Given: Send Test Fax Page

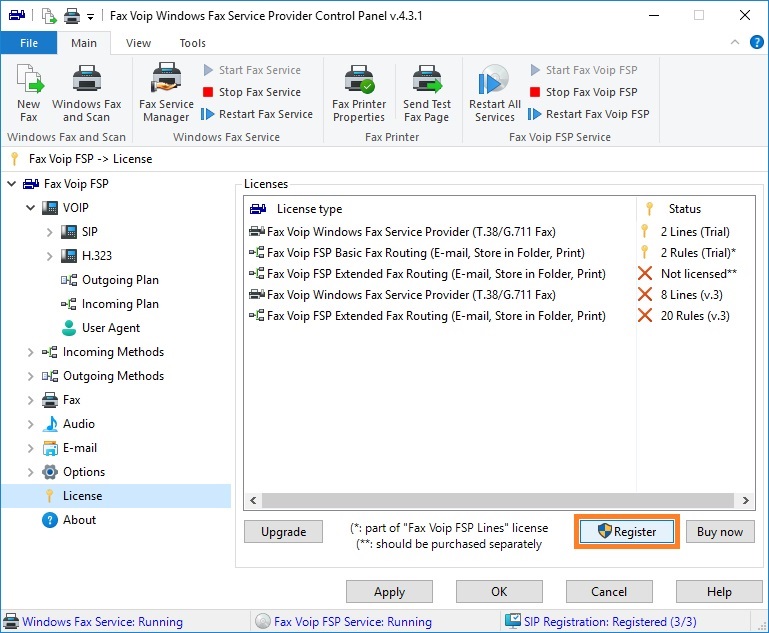Looking at the screenshot, I should pos(427,93).
